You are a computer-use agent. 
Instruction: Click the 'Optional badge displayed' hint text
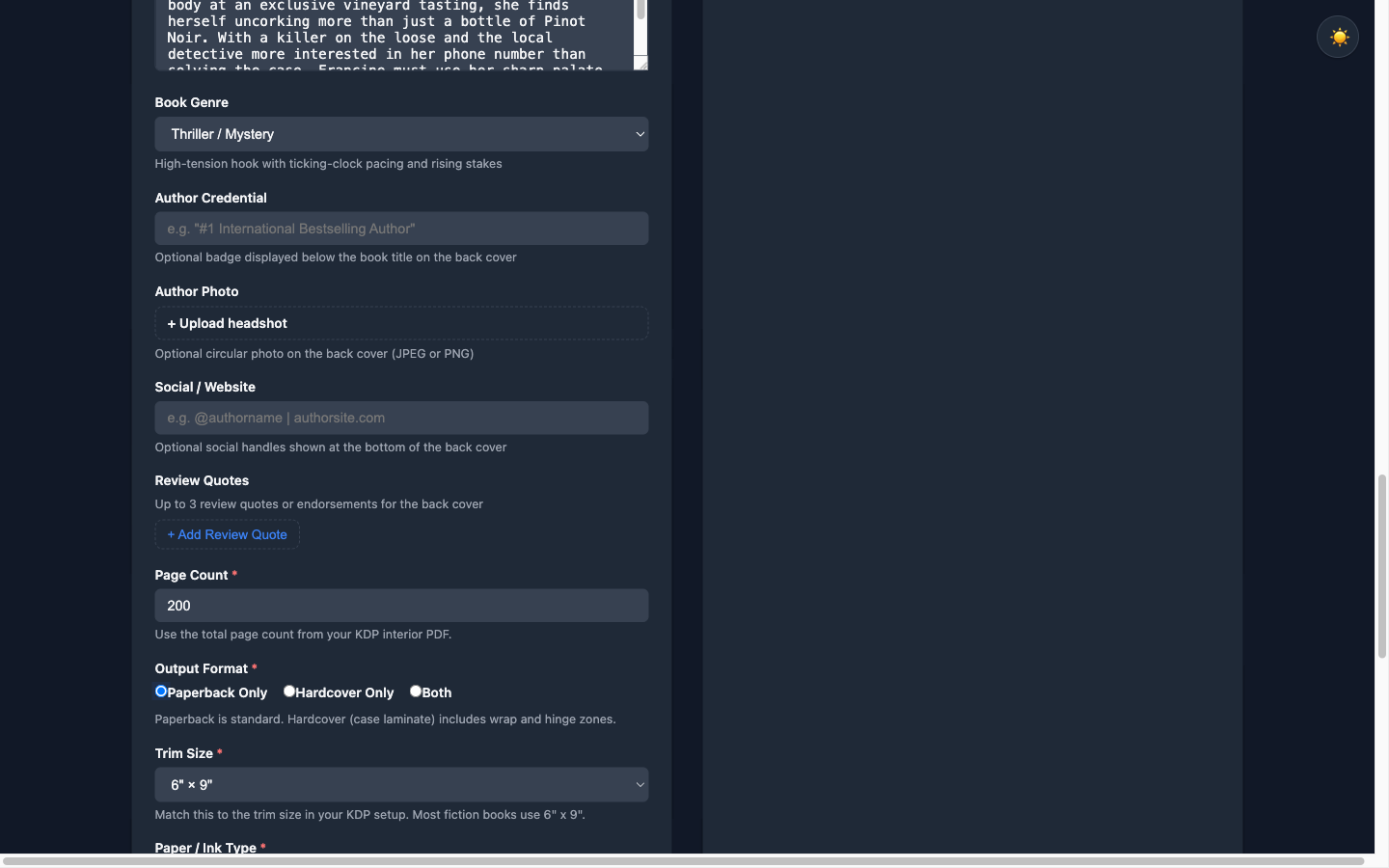click(x=336, y=258)
